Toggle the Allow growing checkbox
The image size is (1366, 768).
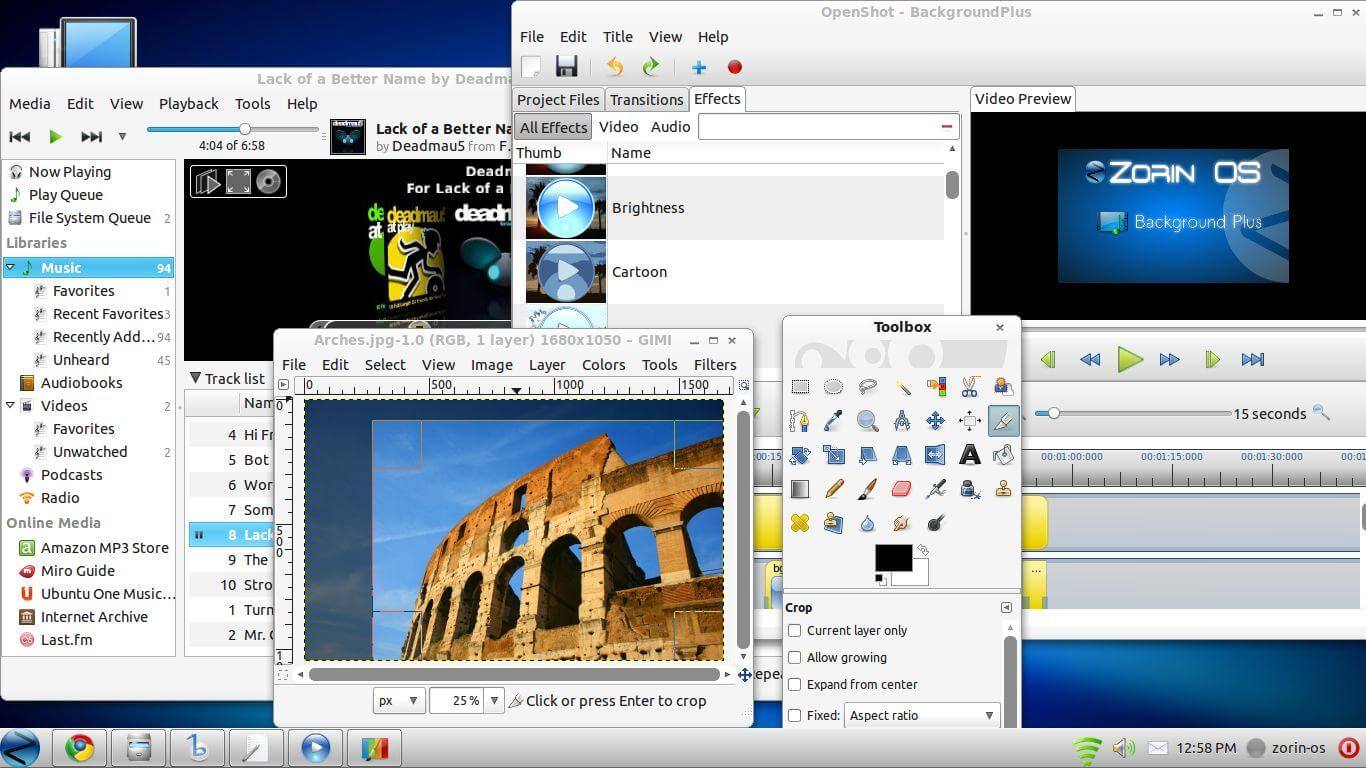[795, 657]
